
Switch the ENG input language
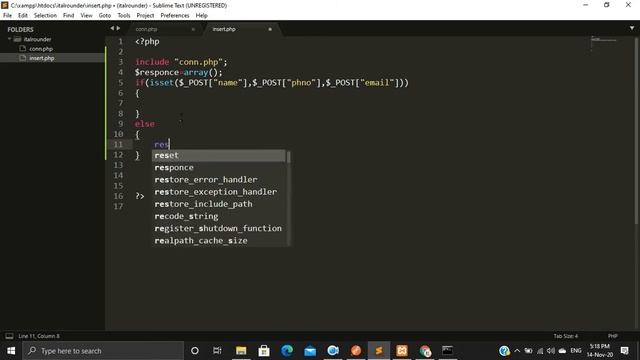tap(576, 351)
